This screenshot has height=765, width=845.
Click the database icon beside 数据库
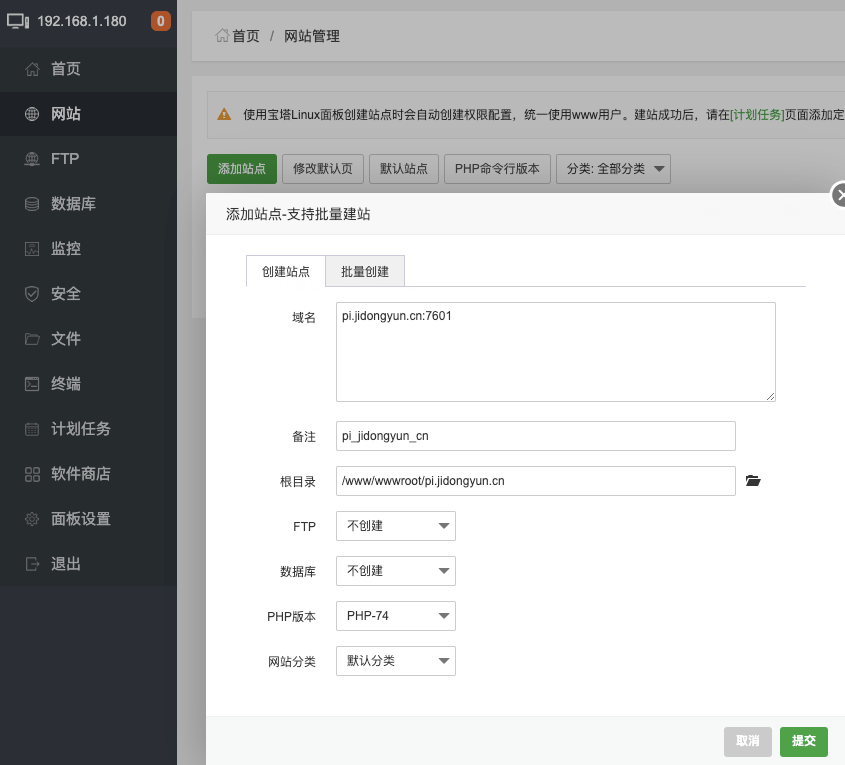[32, 204]
